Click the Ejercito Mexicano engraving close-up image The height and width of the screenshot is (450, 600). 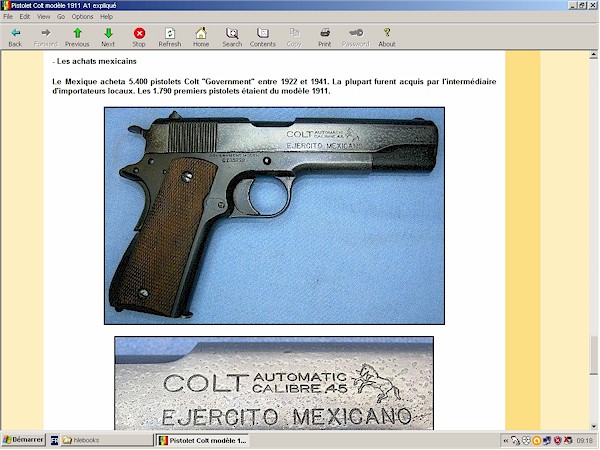tap(274, 383)
